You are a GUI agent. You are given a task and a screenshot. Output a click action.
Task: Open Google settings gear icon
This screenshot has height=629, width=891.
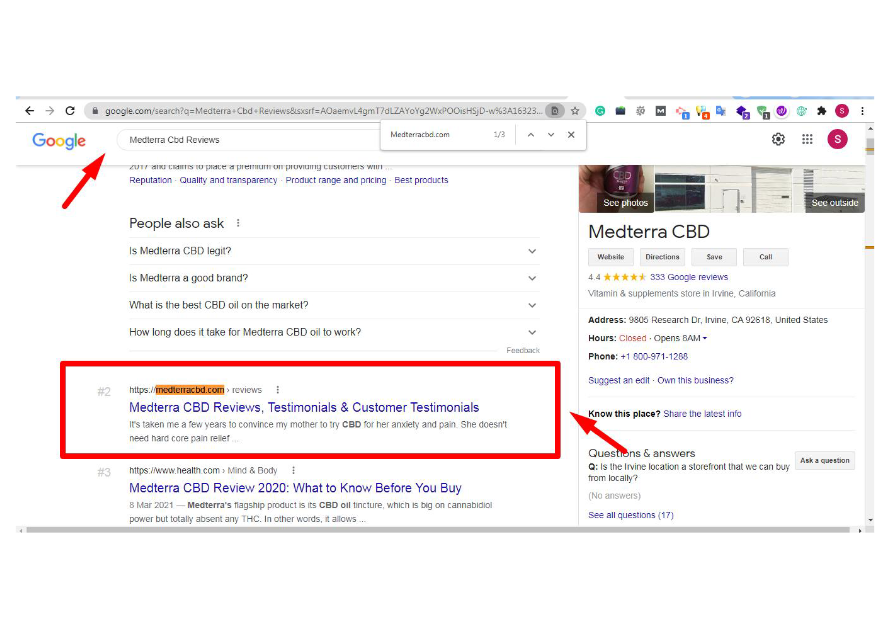(778, 139)
